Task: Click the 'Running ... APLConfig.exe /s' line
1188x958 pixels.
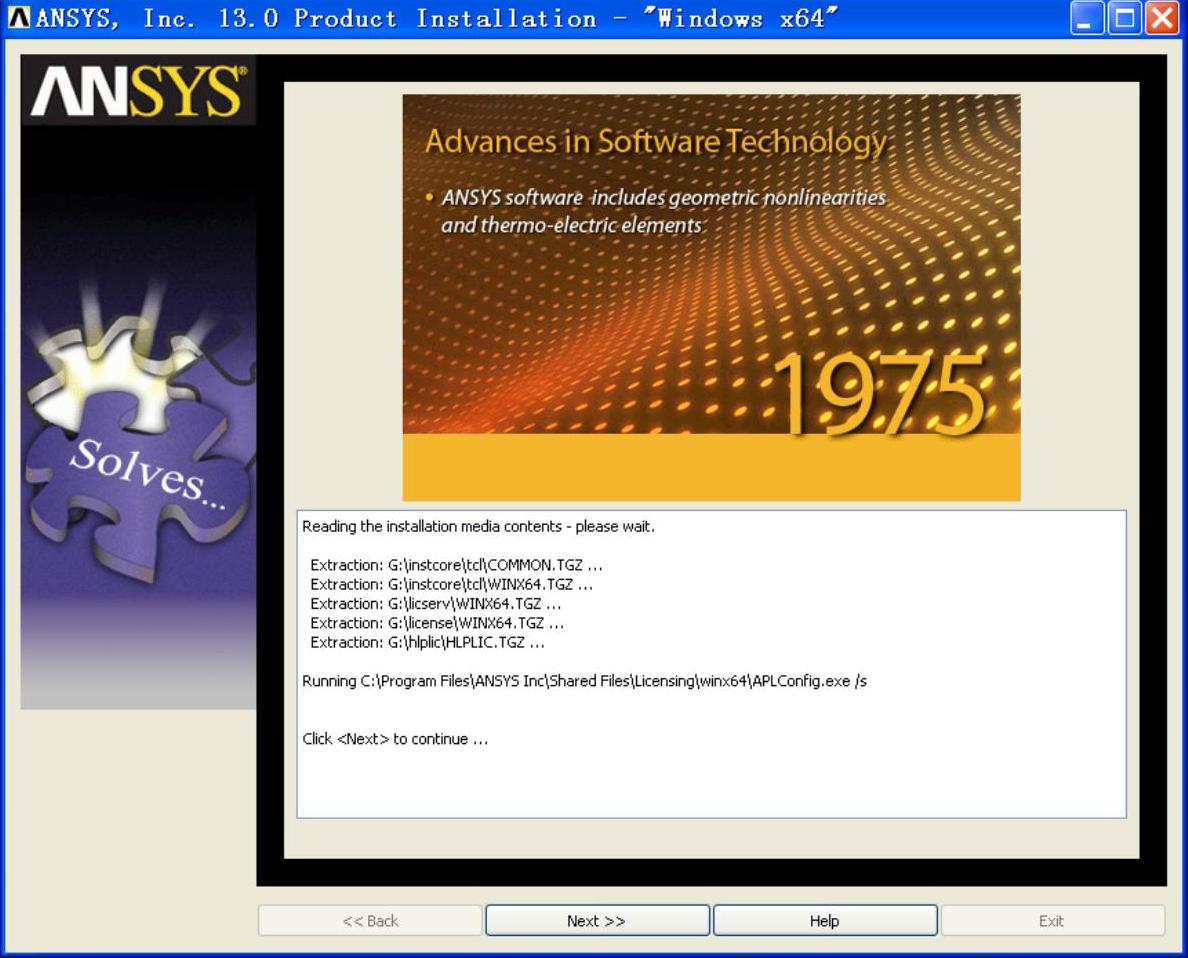Action: pyautogui.click(x=584, y=681)
